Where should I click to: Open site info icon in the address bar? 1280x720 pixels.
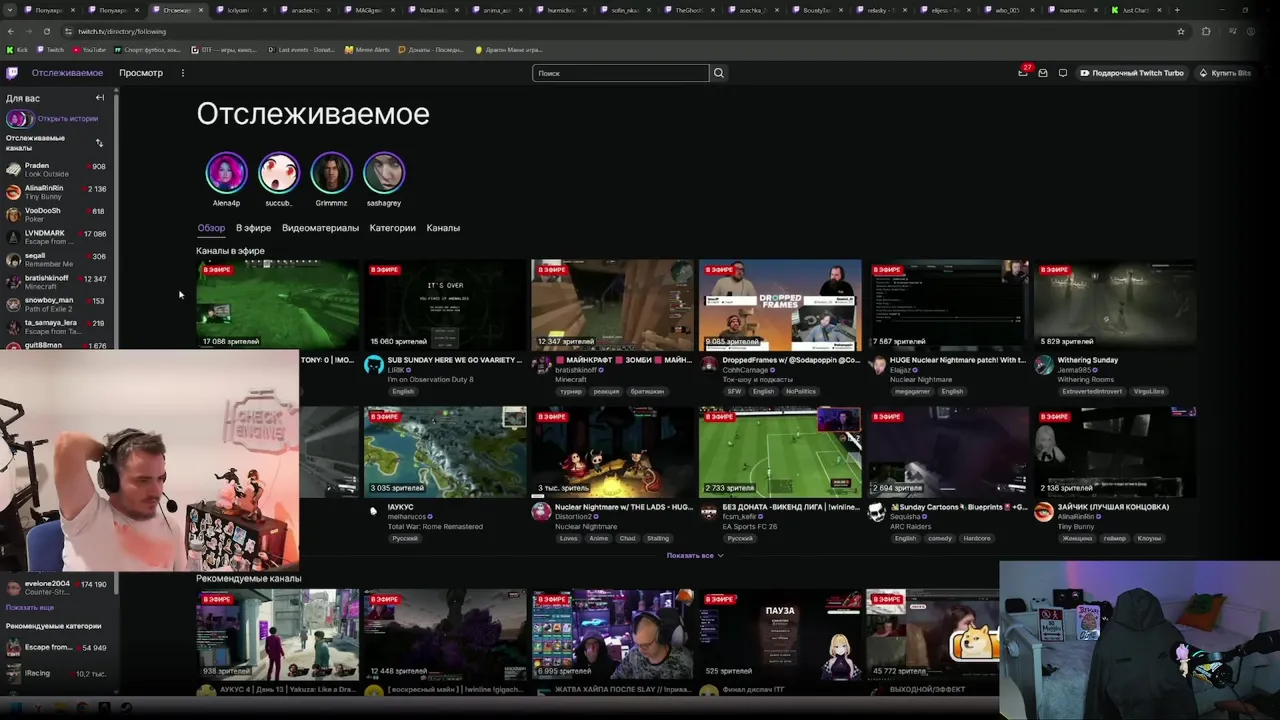(x=68, y=31)
